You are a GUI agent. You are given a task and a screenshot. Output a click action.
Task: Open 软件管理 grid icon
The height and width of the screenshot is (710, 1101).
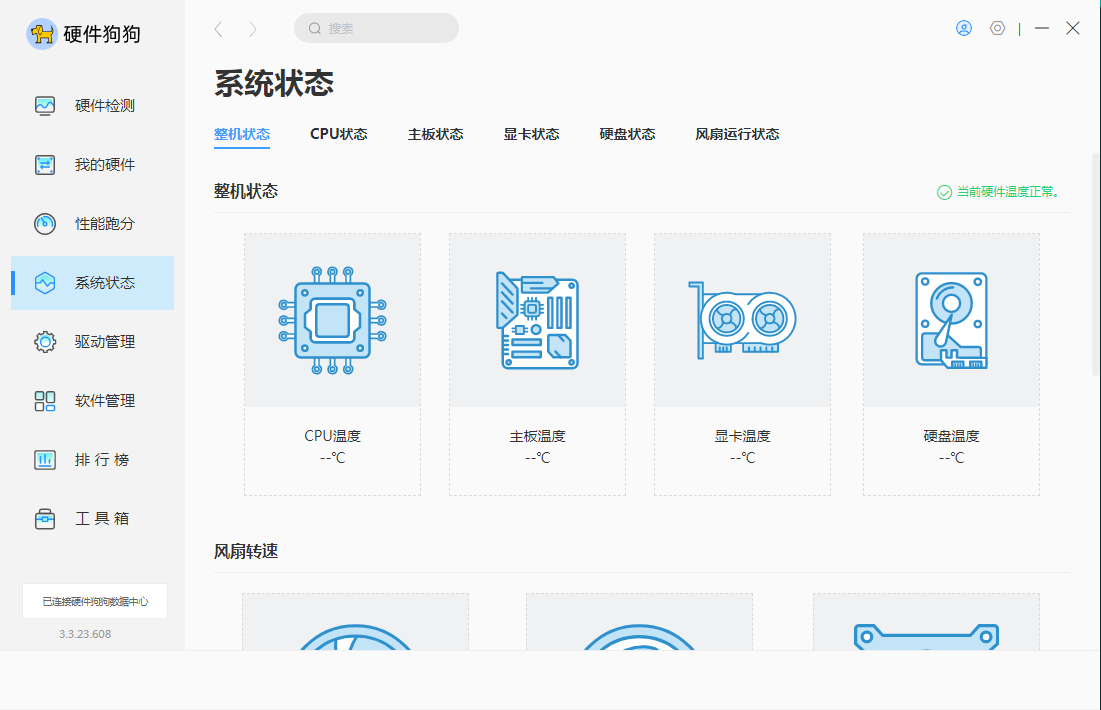tap(45, 401)
